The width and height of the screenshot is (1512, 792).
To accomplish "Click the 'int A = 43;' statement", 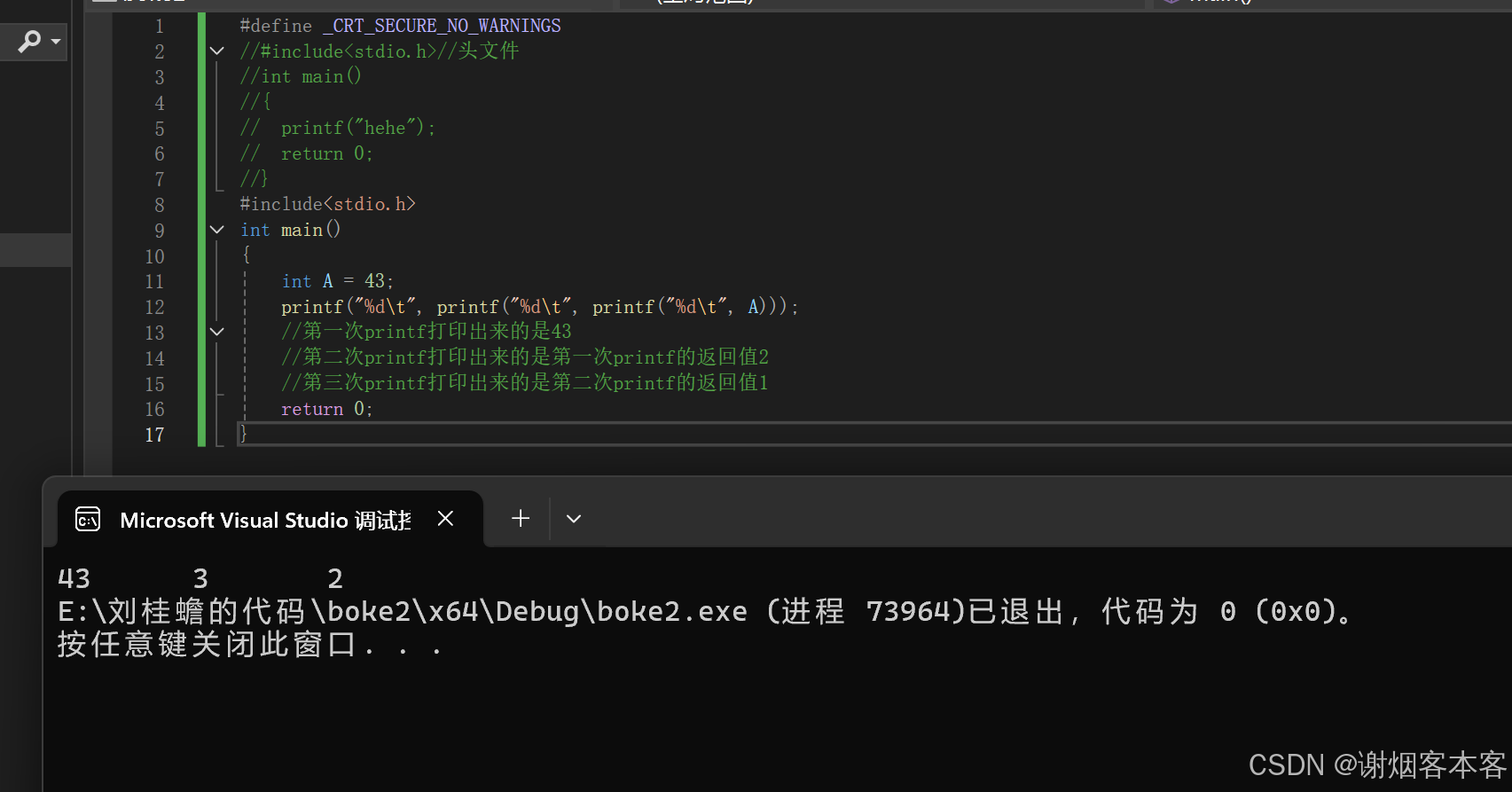I will point(337,281).
